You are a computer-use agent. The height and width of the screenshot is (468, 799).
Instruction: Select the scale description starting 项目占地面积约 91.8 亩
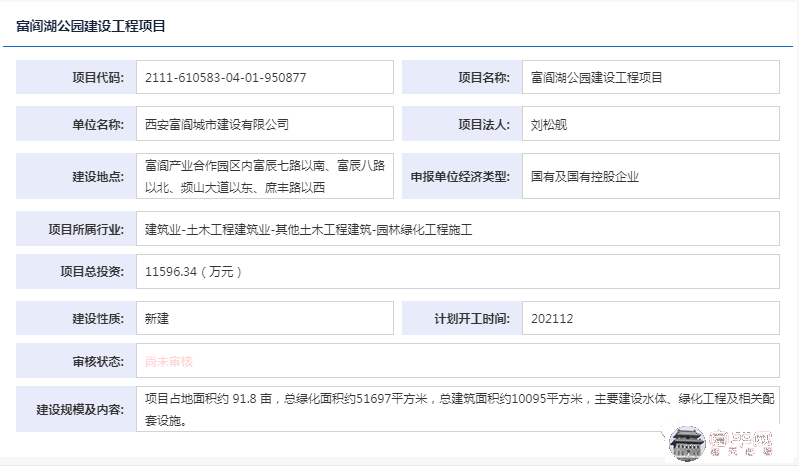460,409
